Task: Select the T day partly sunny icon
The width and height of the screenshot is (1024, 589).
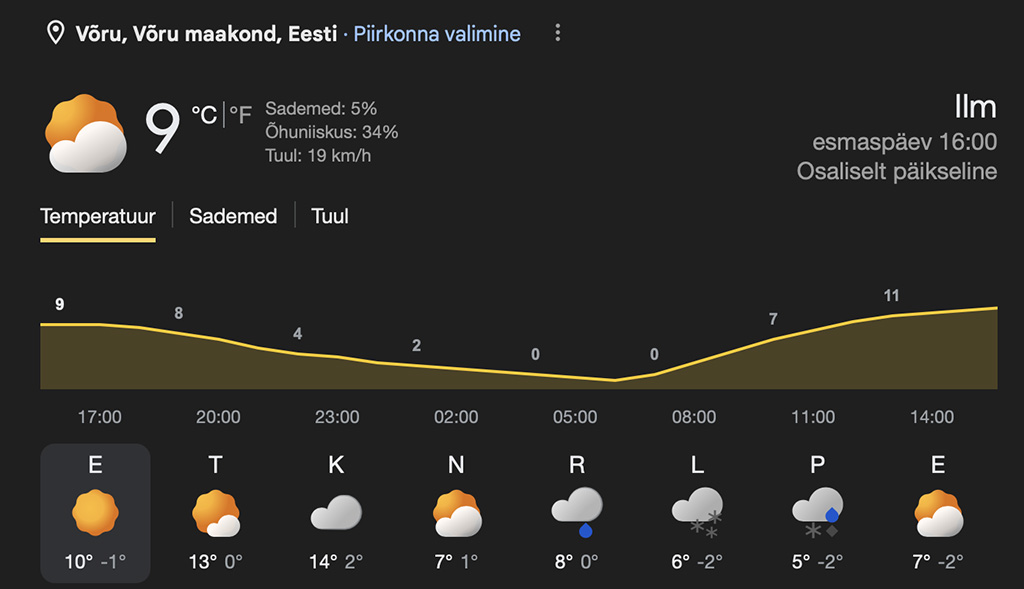Action: click(x=215, y=513)
